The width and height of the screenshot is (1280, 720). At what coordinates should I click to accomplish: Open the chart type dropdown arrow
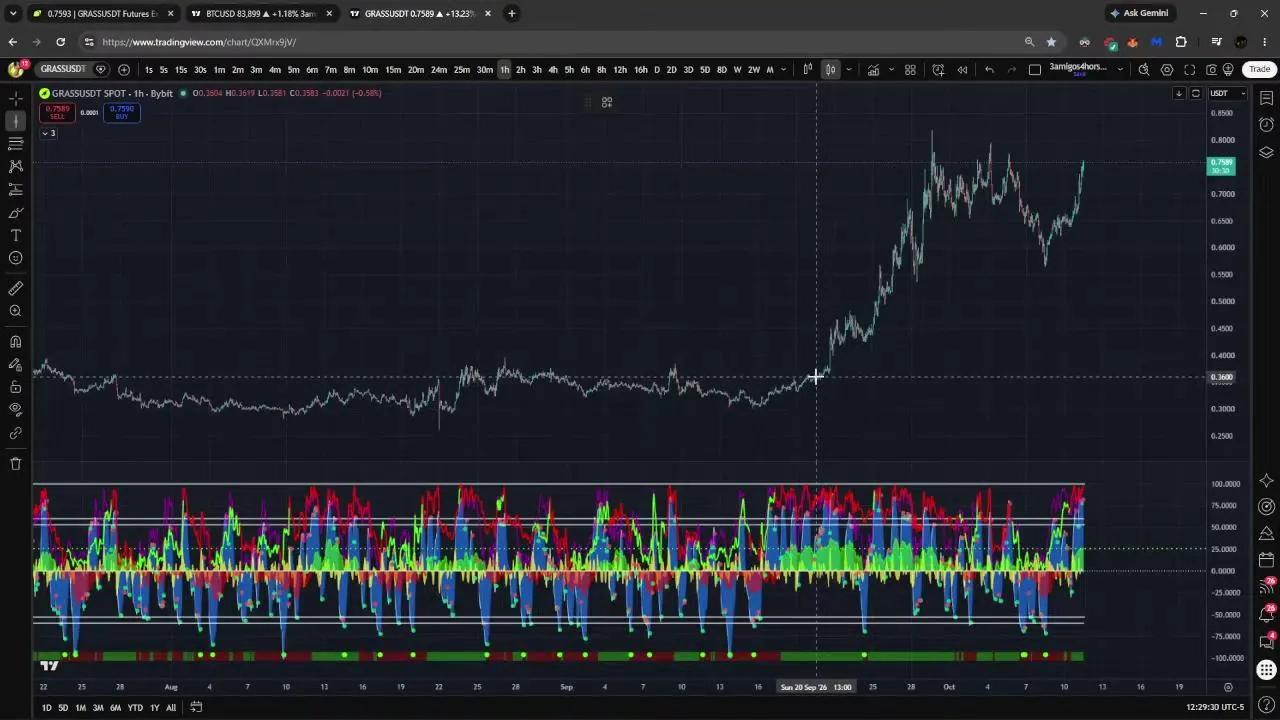tap(848, 69)
